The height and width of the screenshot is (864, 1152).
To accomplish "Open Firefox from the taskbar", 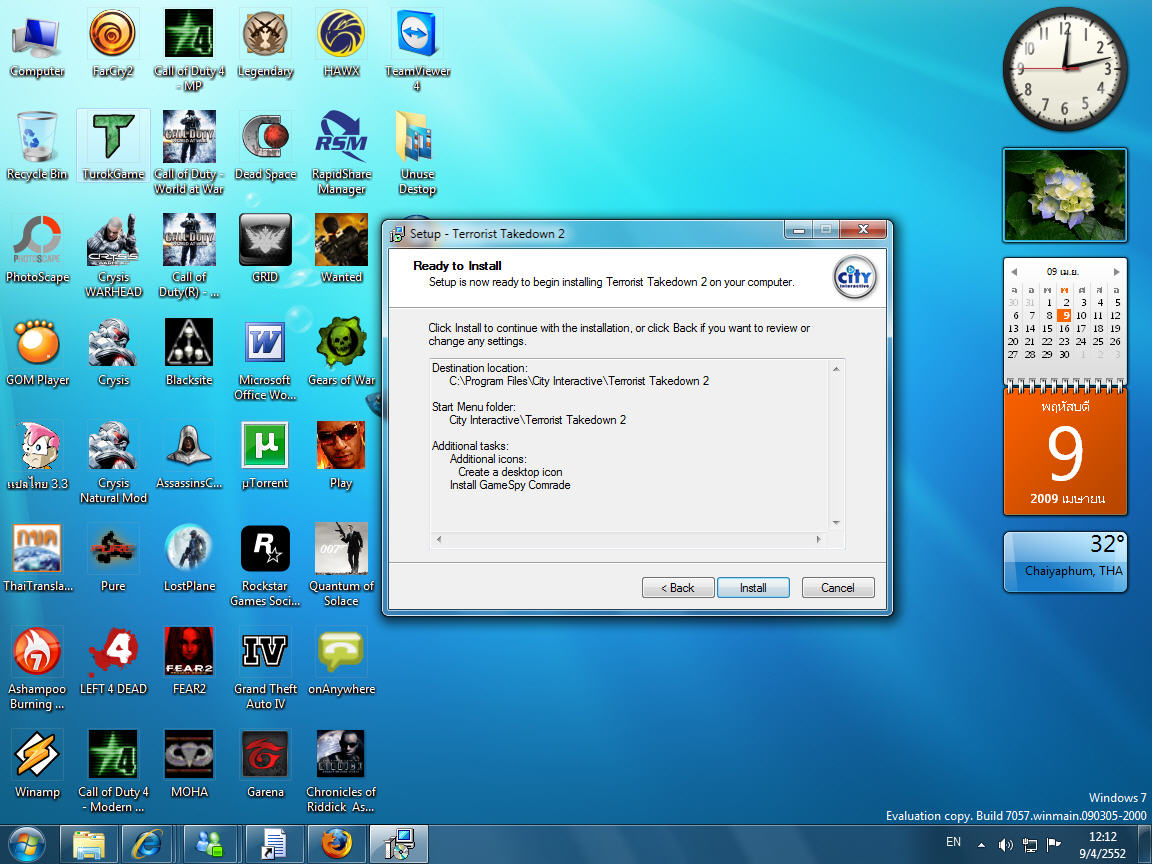I will pyautogui.click(x=336, y=845).
